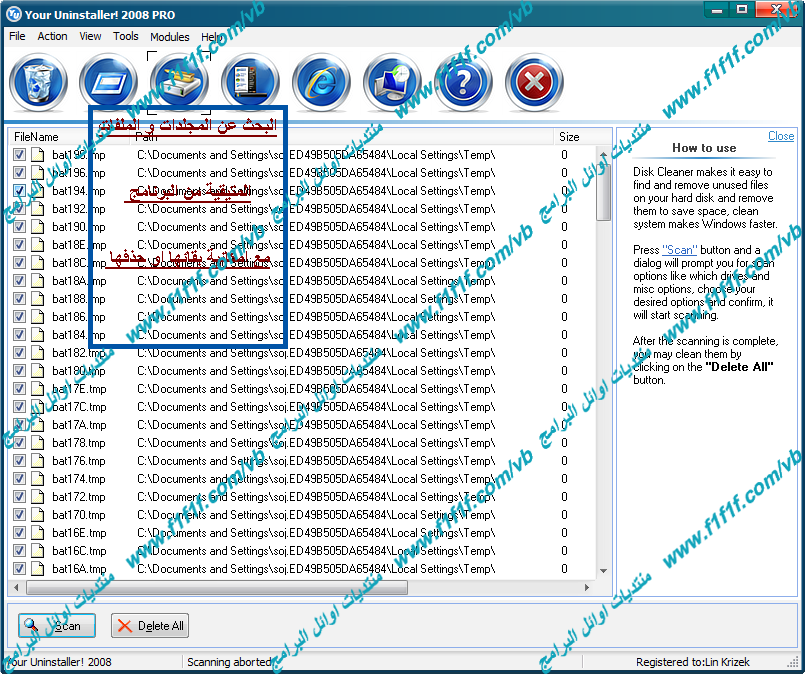The width and height of the screenshot is (805, 674).
Task: Click the Start Menu manager toolbar icon
Action: [250, 82]
